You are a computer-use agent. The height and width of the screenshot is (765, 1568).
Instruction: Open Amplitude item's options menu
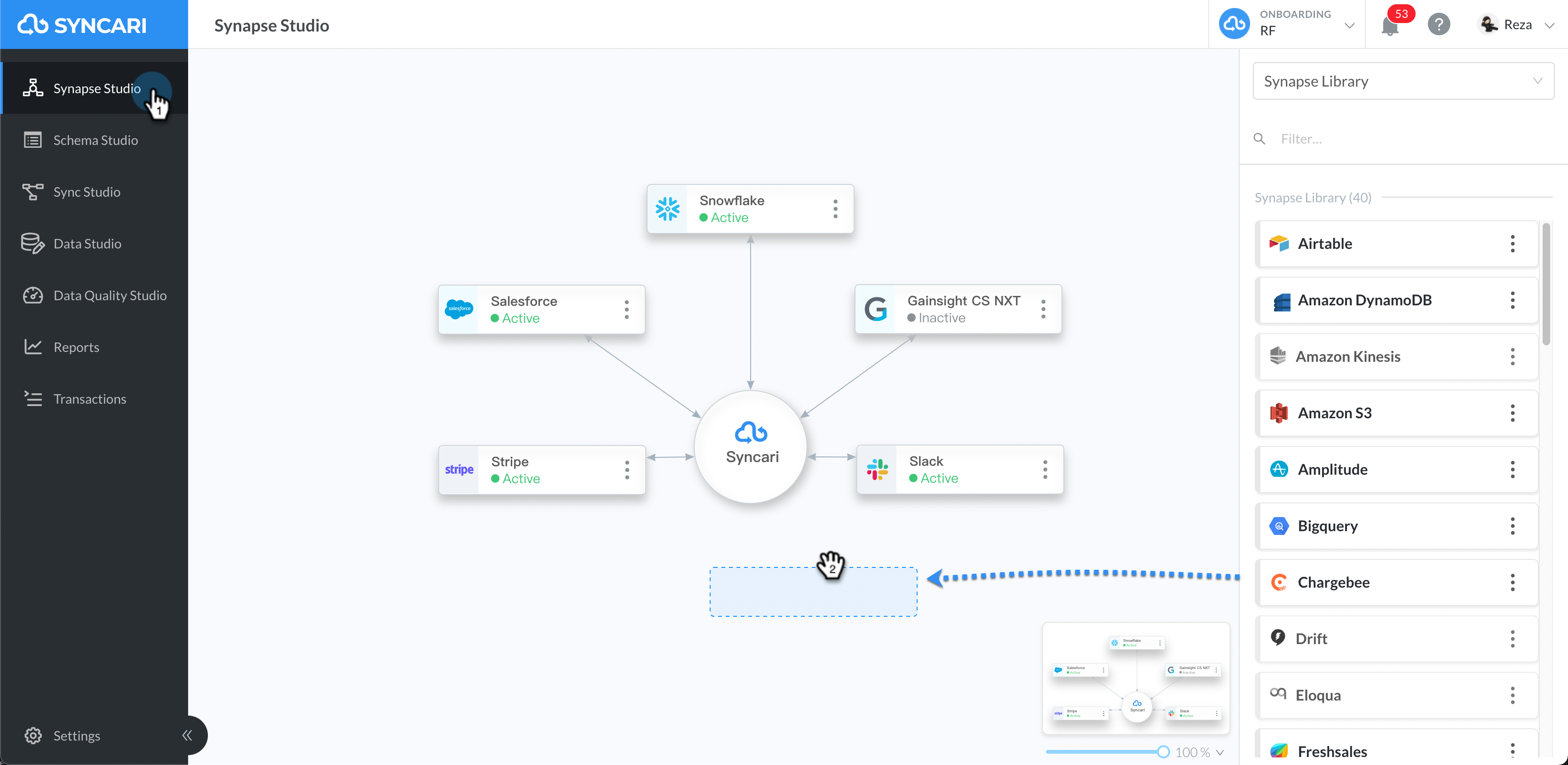[1512, 470]
